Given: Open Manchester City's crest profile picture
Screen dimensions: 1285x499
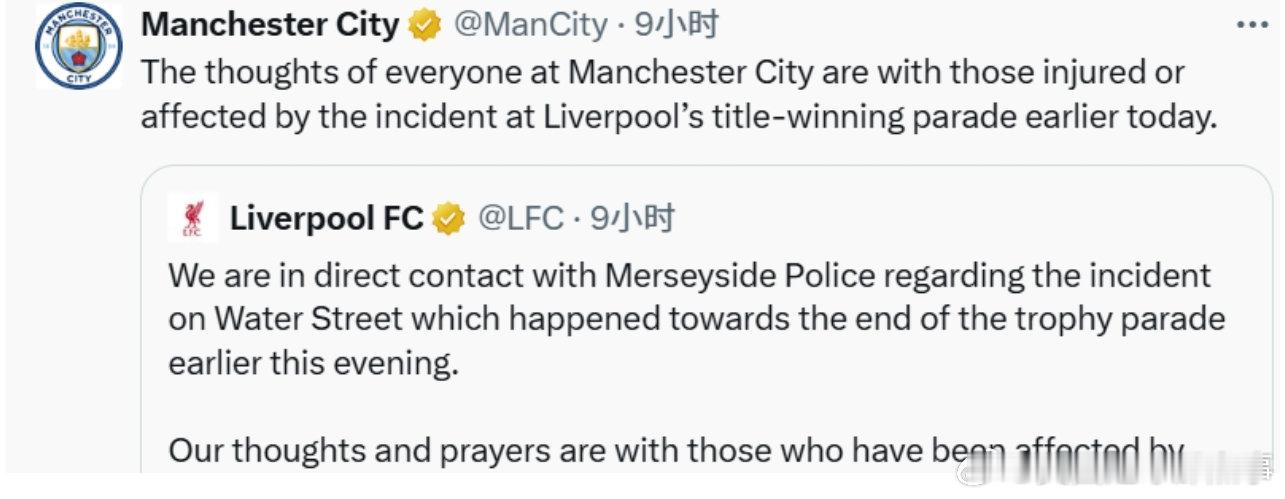Looking at the screenshot, I should [78, 46].
